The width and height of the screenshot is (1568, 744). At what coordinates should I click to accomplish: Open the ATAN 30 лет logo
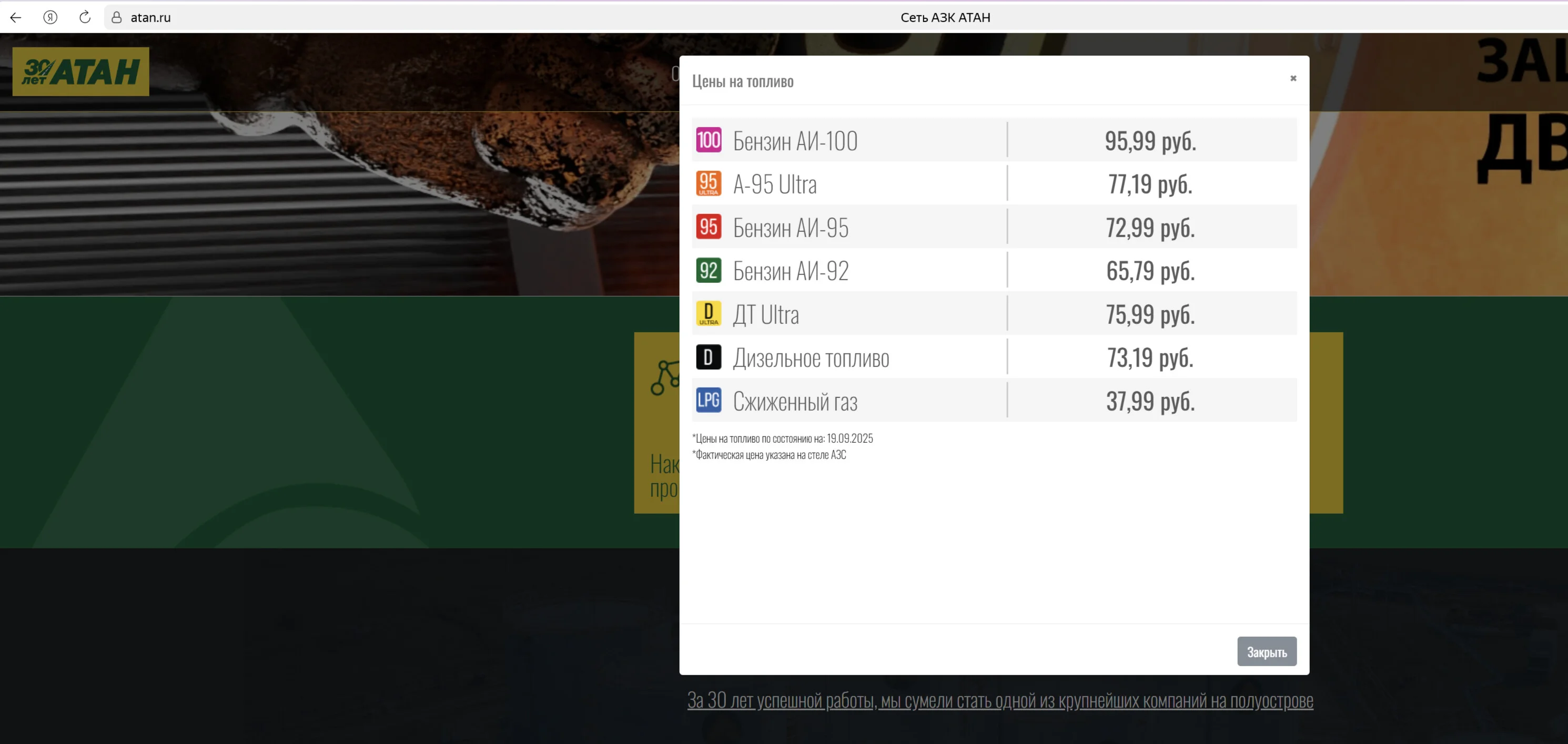(x=81, y=72)
